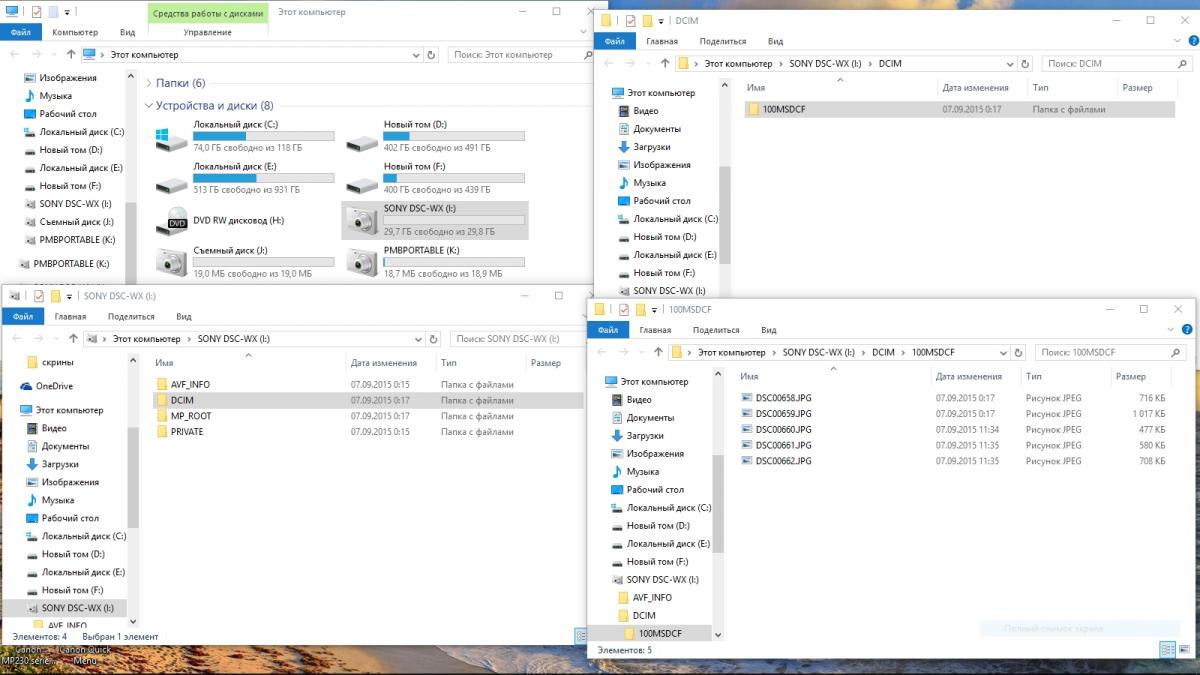Screen dimensions: 1200x675
Task: Select the SONY DSC-WX (I:) camera drive icon
Action: point(360,221)
